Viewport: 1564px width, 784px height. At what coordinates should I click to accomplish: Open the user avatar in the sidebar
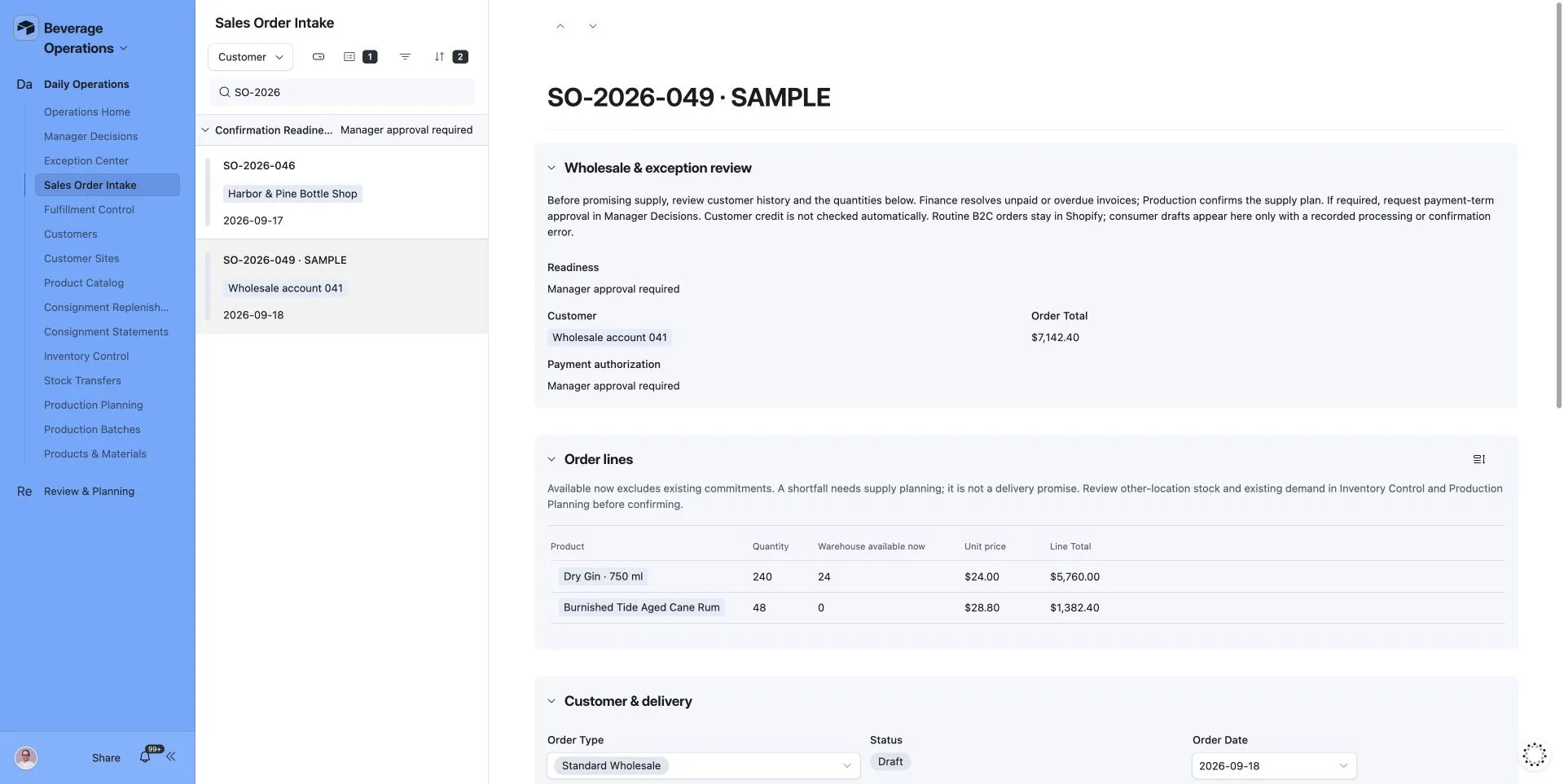[26, 758]
